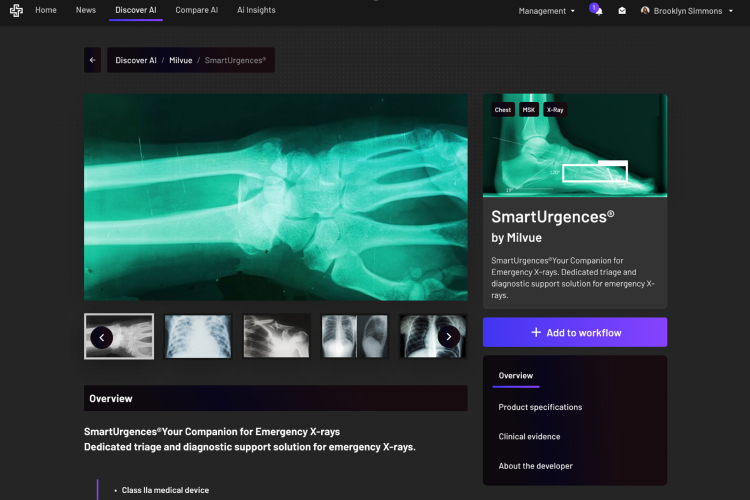Click the Add to workflow button
750x500 pixels.
(575, 332)
